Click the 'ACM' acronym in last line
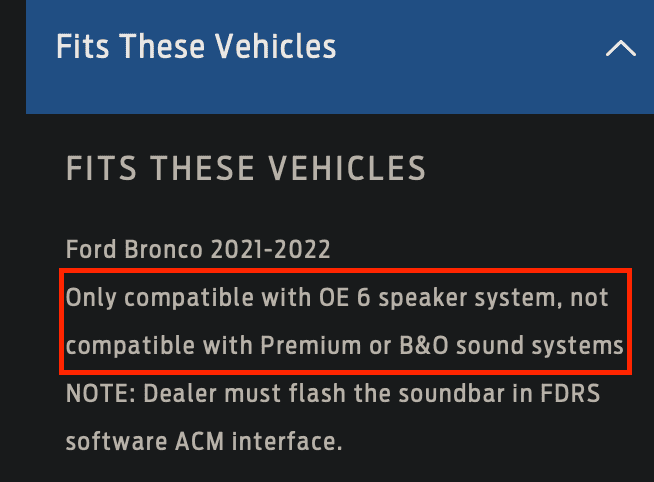654x482 pixels. pyautogui.click(x=199, y=441)
